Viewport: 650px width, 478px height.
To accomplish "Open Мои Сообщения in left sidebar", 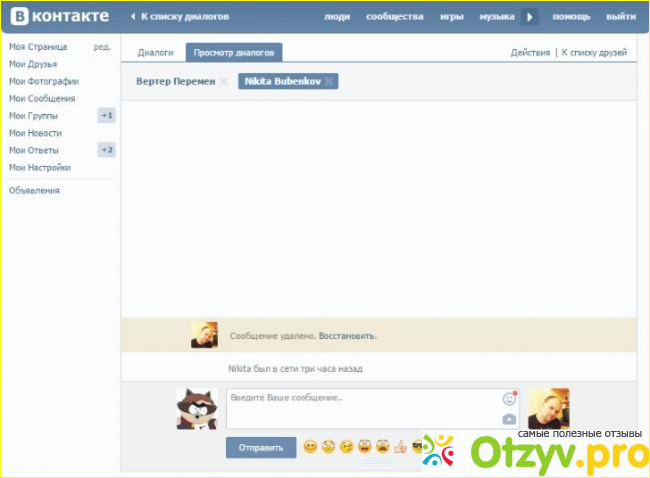I will tap(43, 98).
